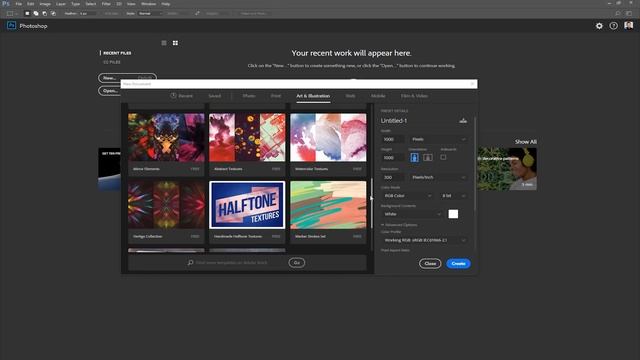Image resolution: width=640 pixels, height=360 pixels.
Task: Click the user profile avatar
Action: click(629, 25)
